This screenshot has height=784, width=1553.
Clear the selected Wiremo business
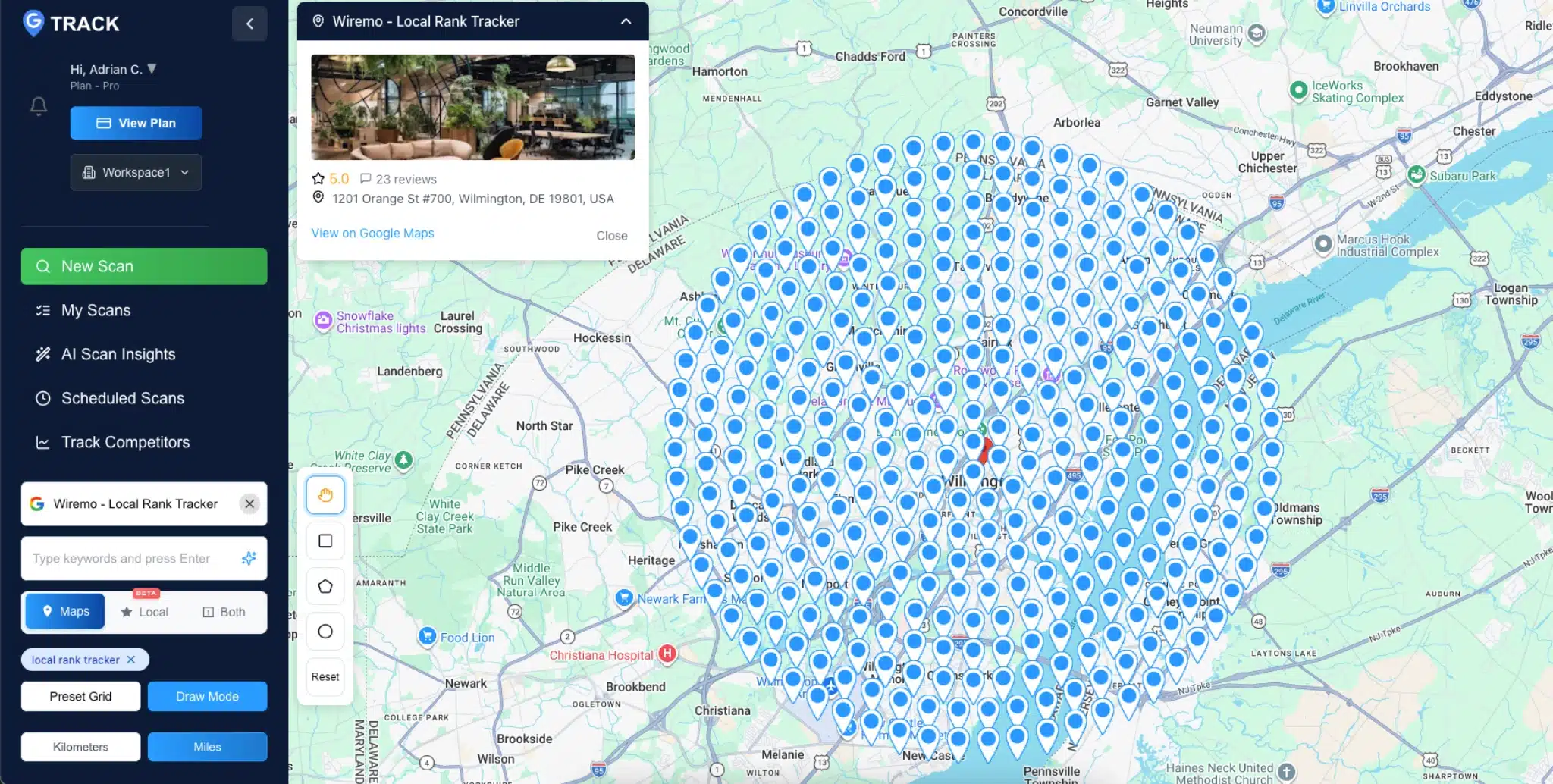249,503
